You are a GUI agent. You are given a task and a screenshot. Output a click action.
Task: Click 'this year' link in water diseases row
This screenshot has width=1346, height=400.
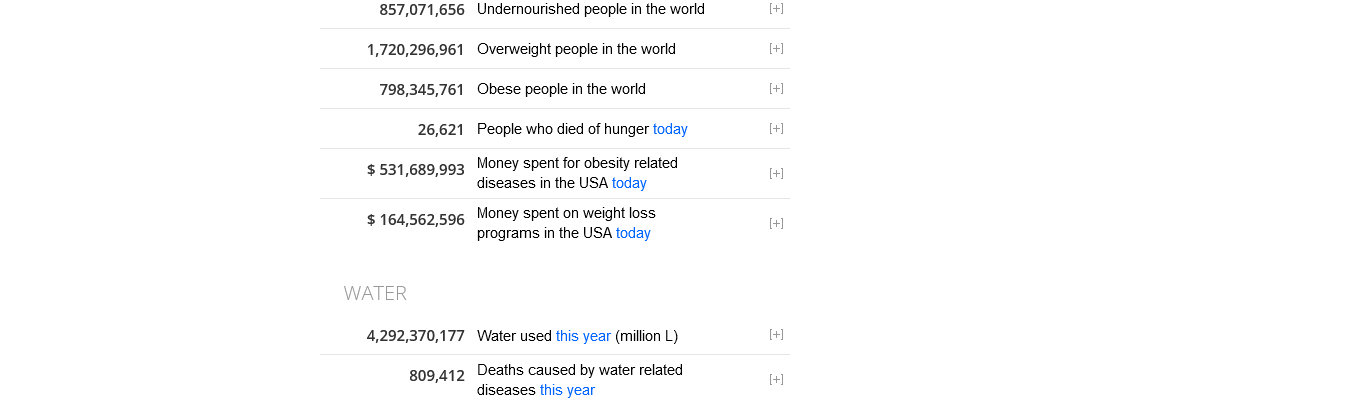(567, 390)
